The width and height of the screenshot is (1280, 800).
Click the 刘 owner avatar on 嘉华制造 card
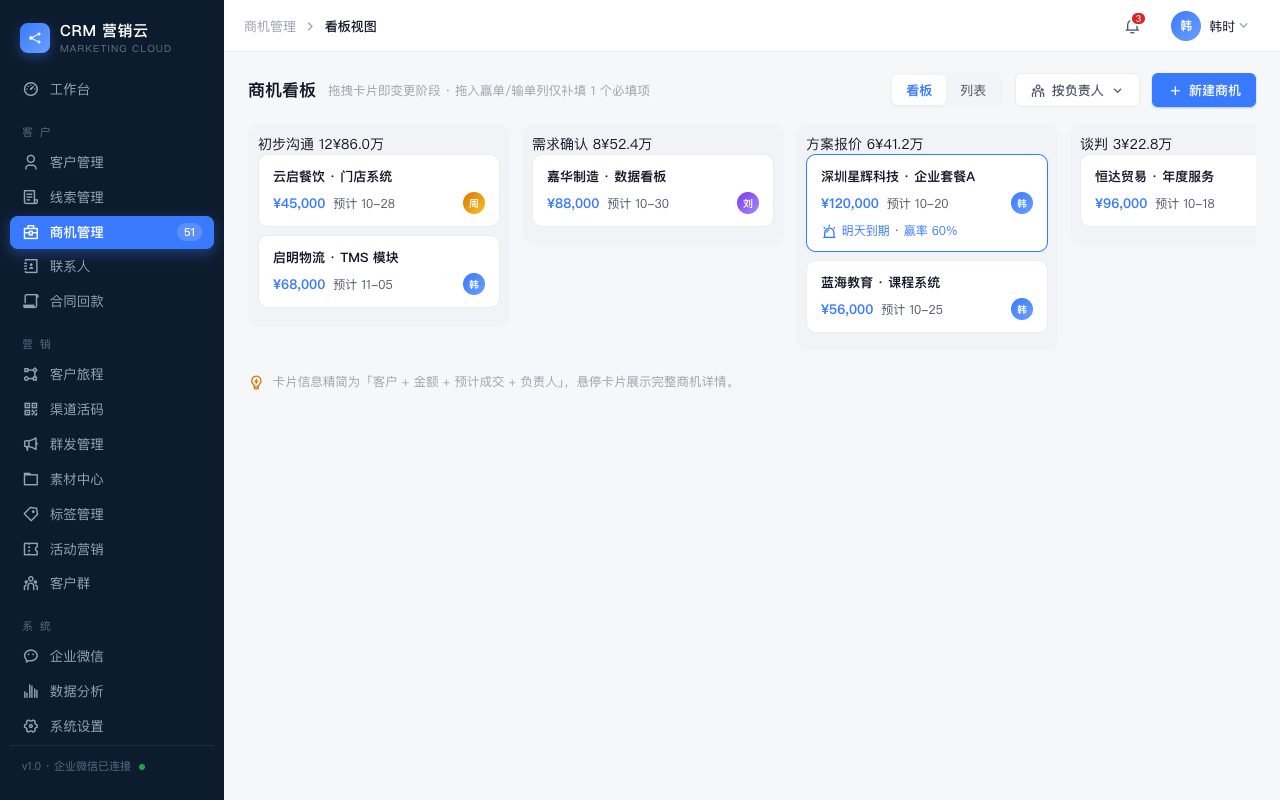pos(748,203)
